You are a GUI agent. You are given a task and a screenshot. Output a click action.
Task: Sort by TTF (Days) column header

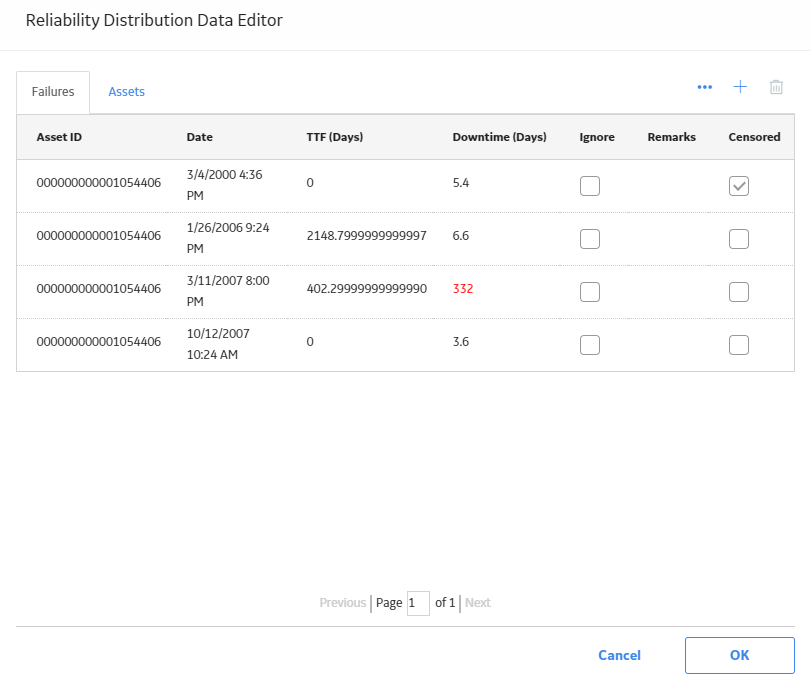pos(335,137)
